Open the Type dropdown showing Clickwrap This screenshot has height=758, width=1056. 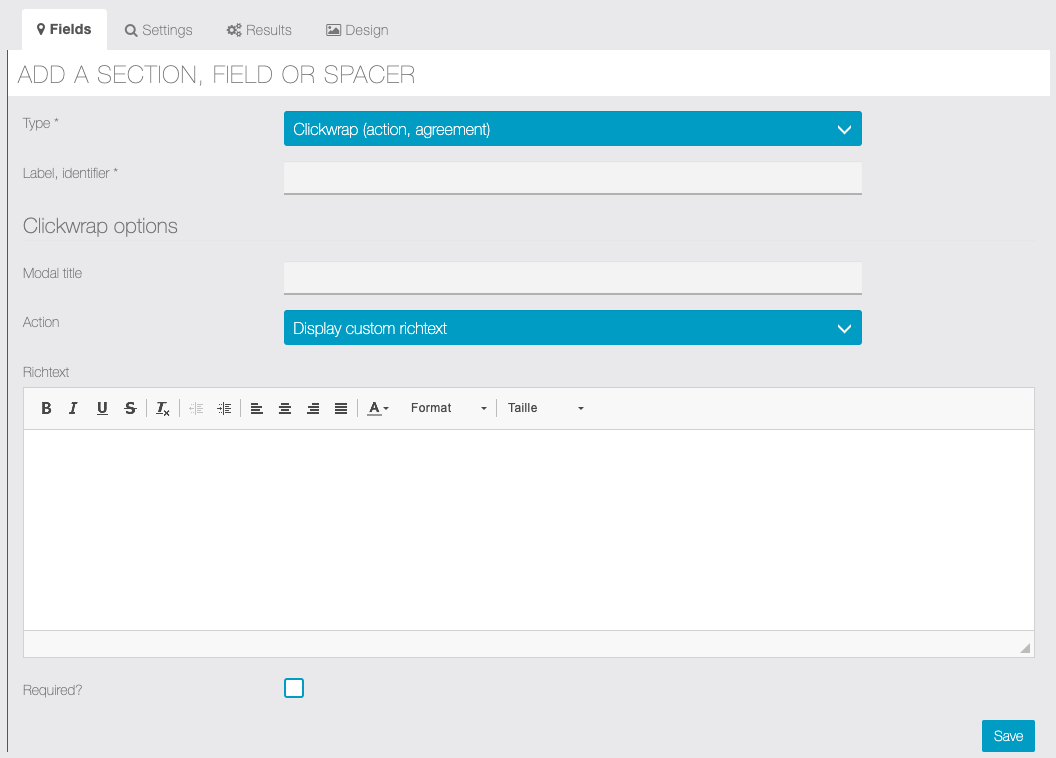[x=572, y=129]
